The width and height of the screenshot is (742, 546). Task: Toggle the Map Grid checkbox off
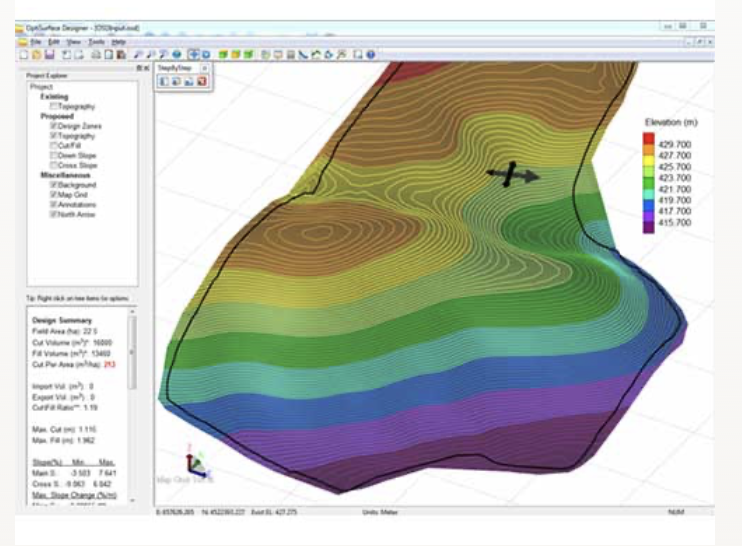point(54,195)
